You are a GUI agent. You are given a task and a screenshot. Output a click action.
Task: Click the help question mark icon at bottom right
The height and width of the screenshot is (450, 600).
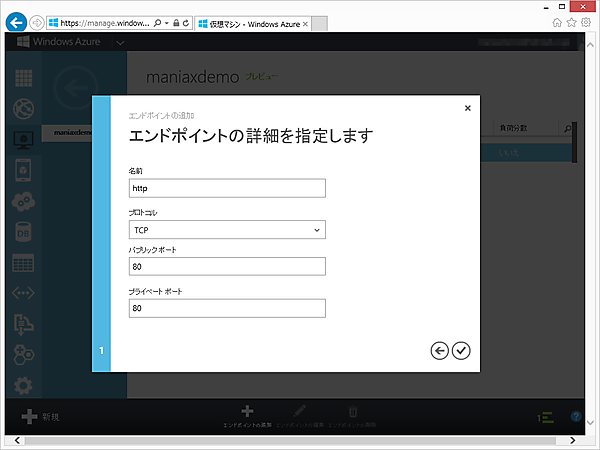click(576, 416)
